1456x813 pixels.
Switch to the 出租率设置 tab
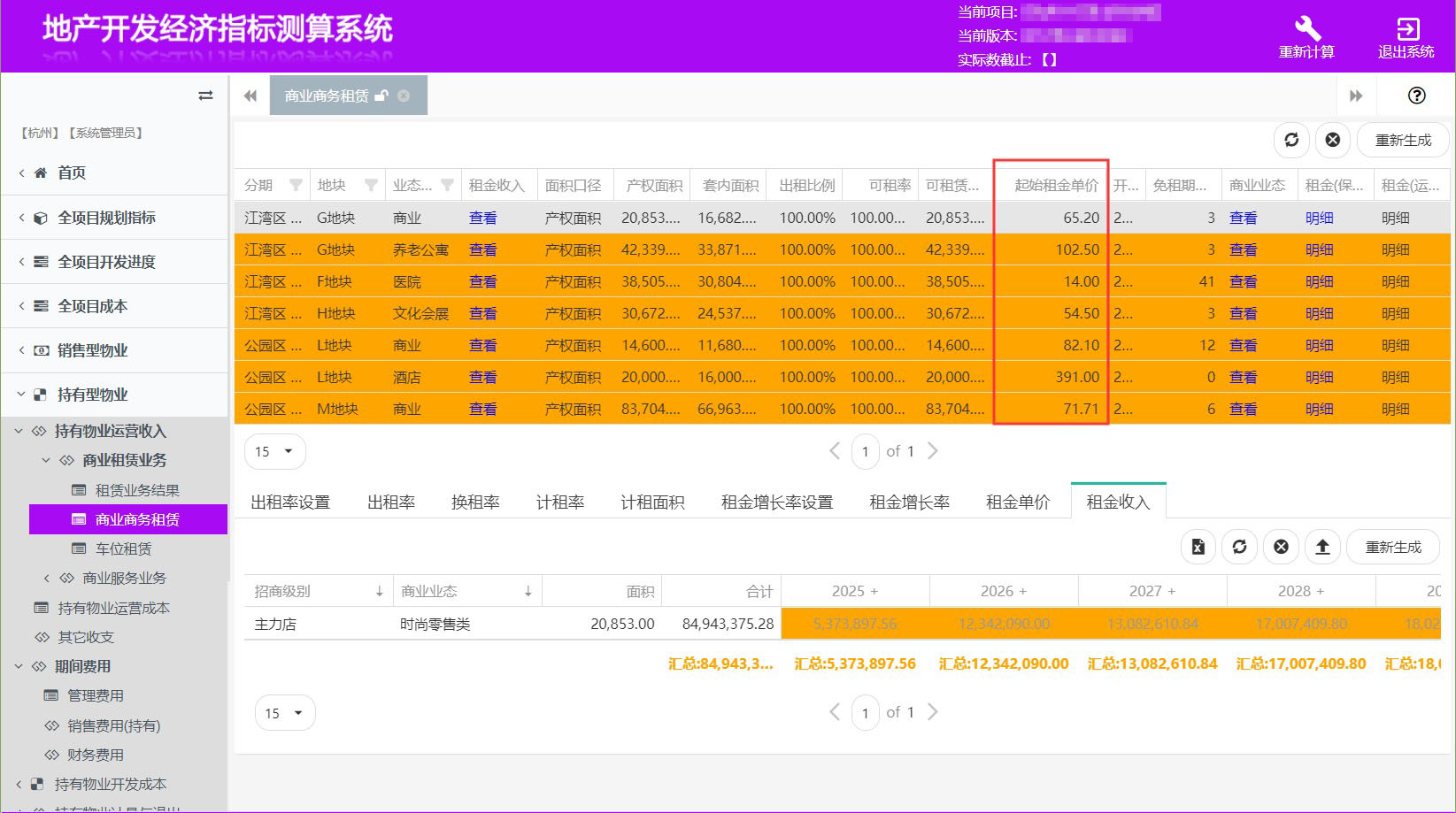click(x=289, y=502)
